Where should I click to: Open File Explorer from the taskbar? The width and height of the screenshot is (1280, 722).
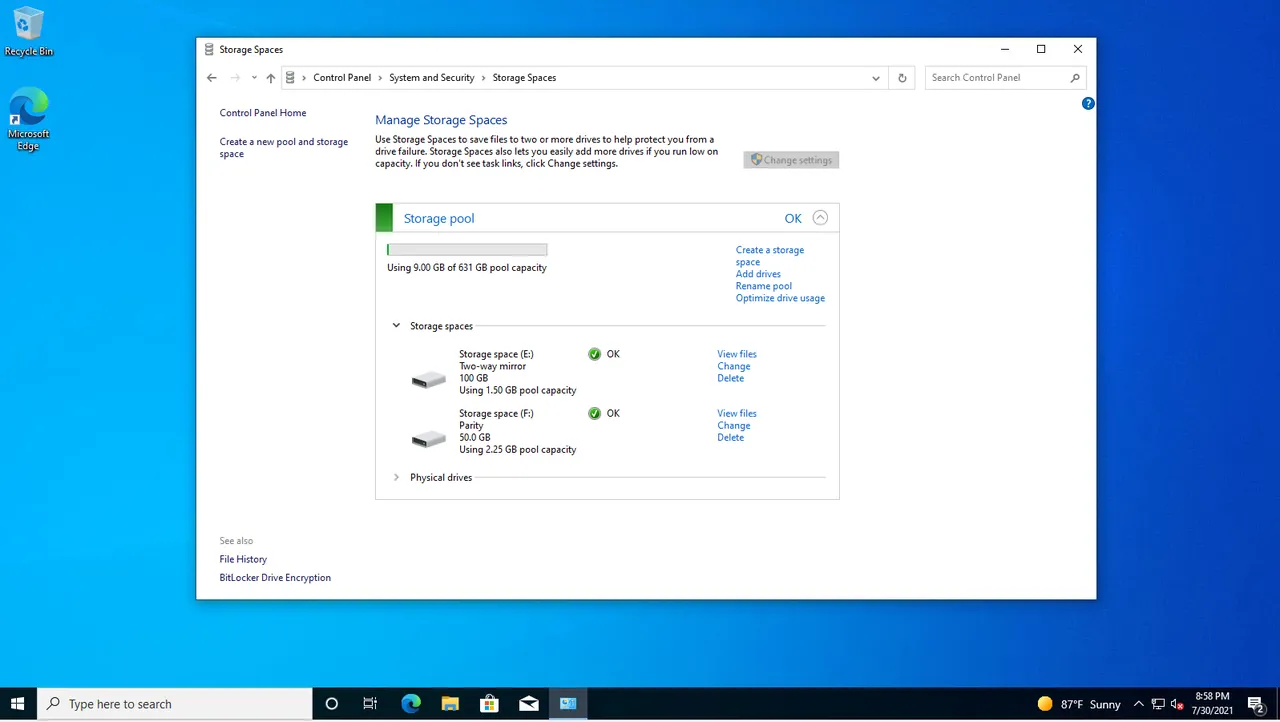pyautogui.click(x=449, y=704)
